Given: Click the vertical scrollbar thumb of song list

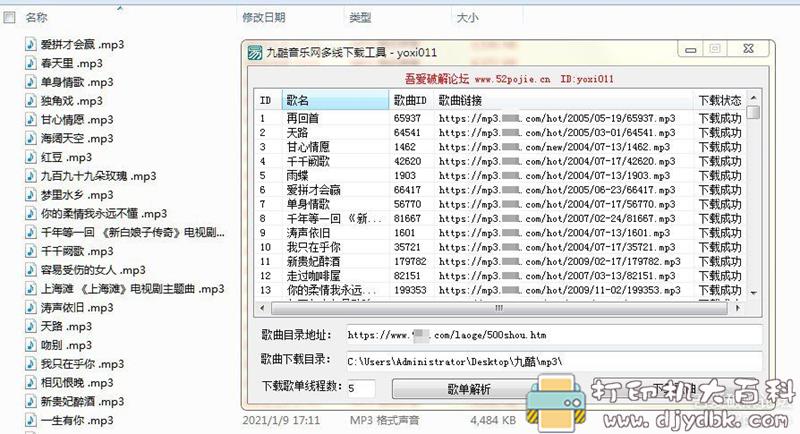Looking at the screenshot, I should pos(754,112).
